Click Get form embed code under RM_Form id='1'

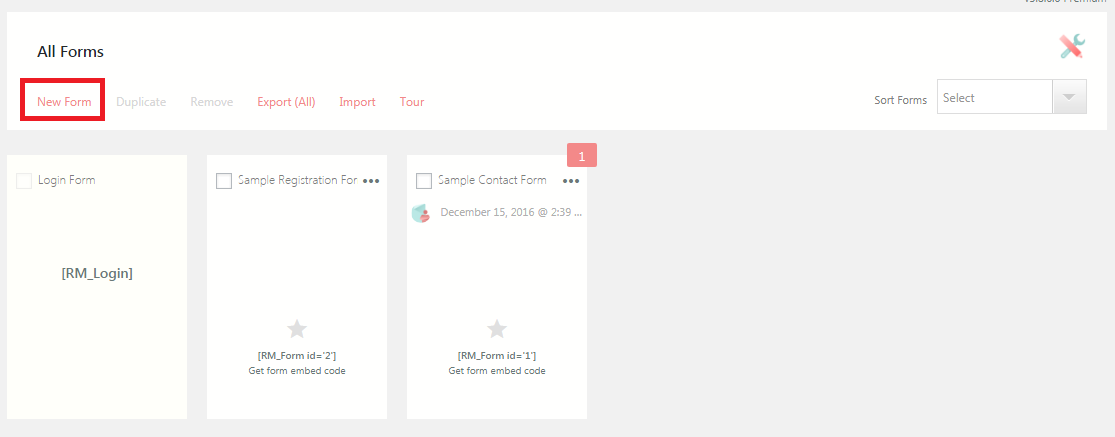click(496, 371)
